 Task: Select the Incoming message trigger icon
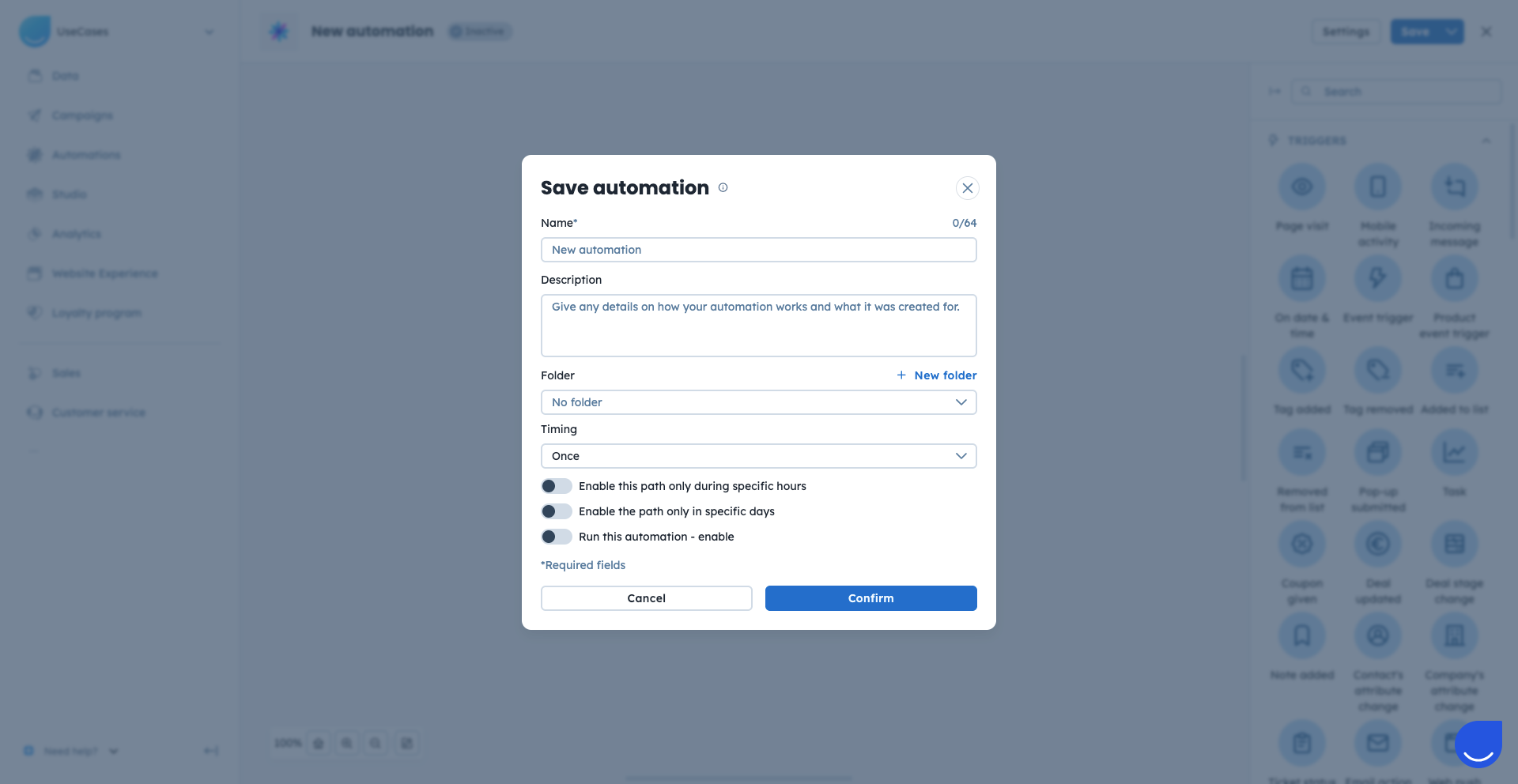coord(1454,187)
